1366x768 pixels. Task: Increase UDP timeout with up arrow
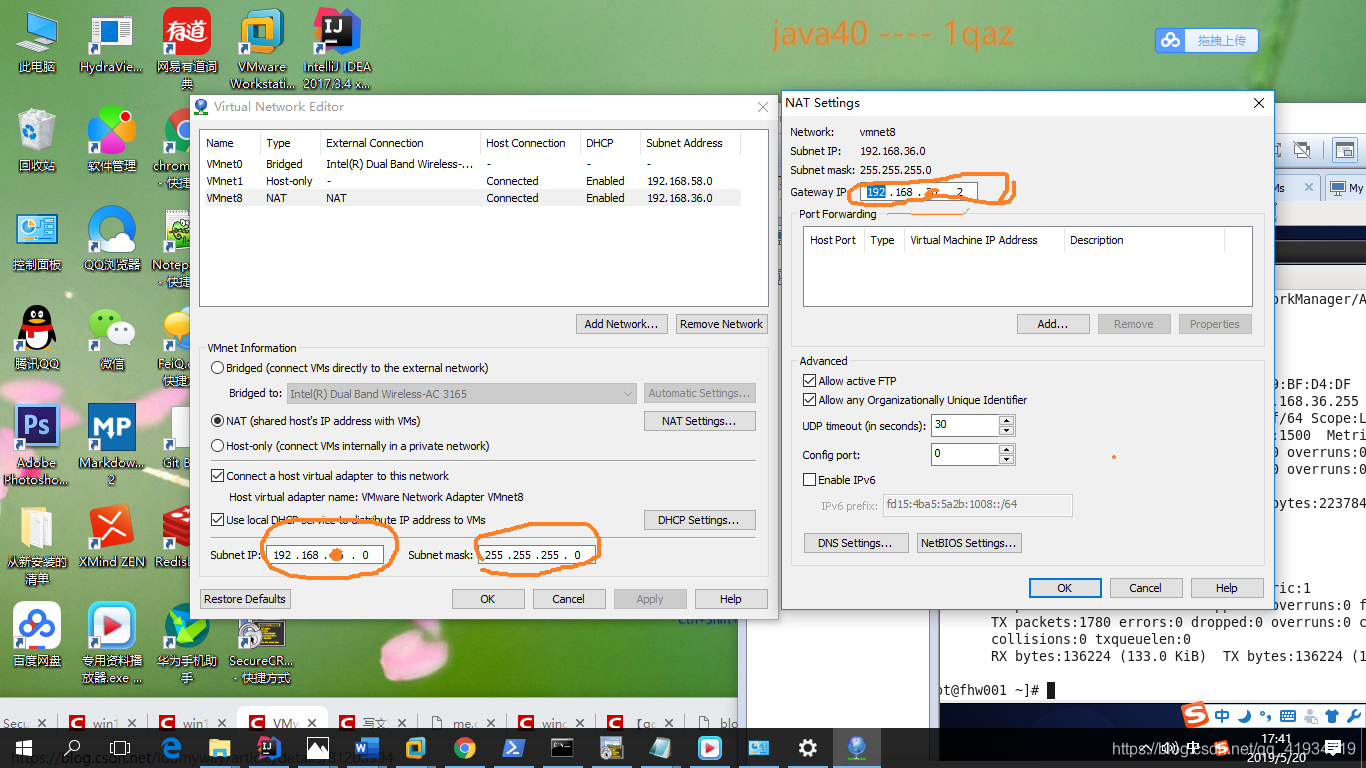[1007, 420]
